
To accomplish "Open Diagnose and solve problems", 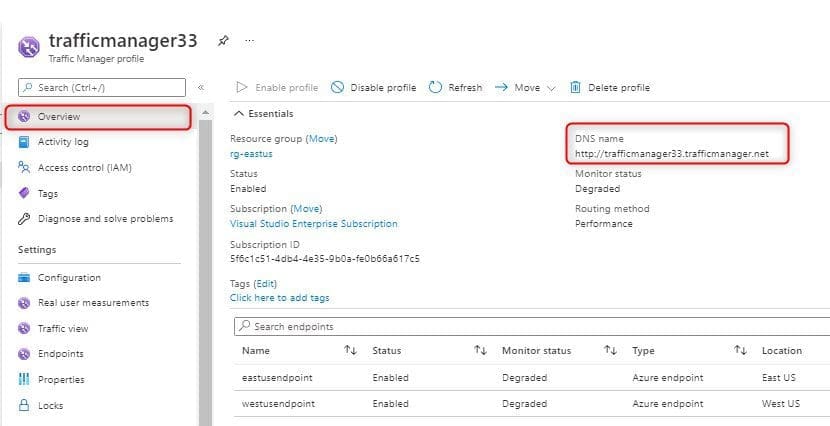I will pyautogui.click(x=105, y=219).
